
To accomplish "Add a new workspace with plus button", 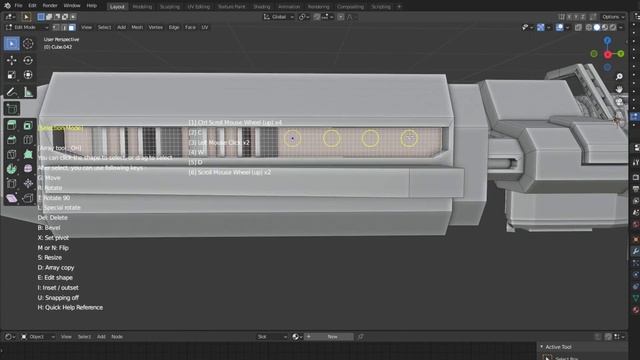I will tap(399, 7).
